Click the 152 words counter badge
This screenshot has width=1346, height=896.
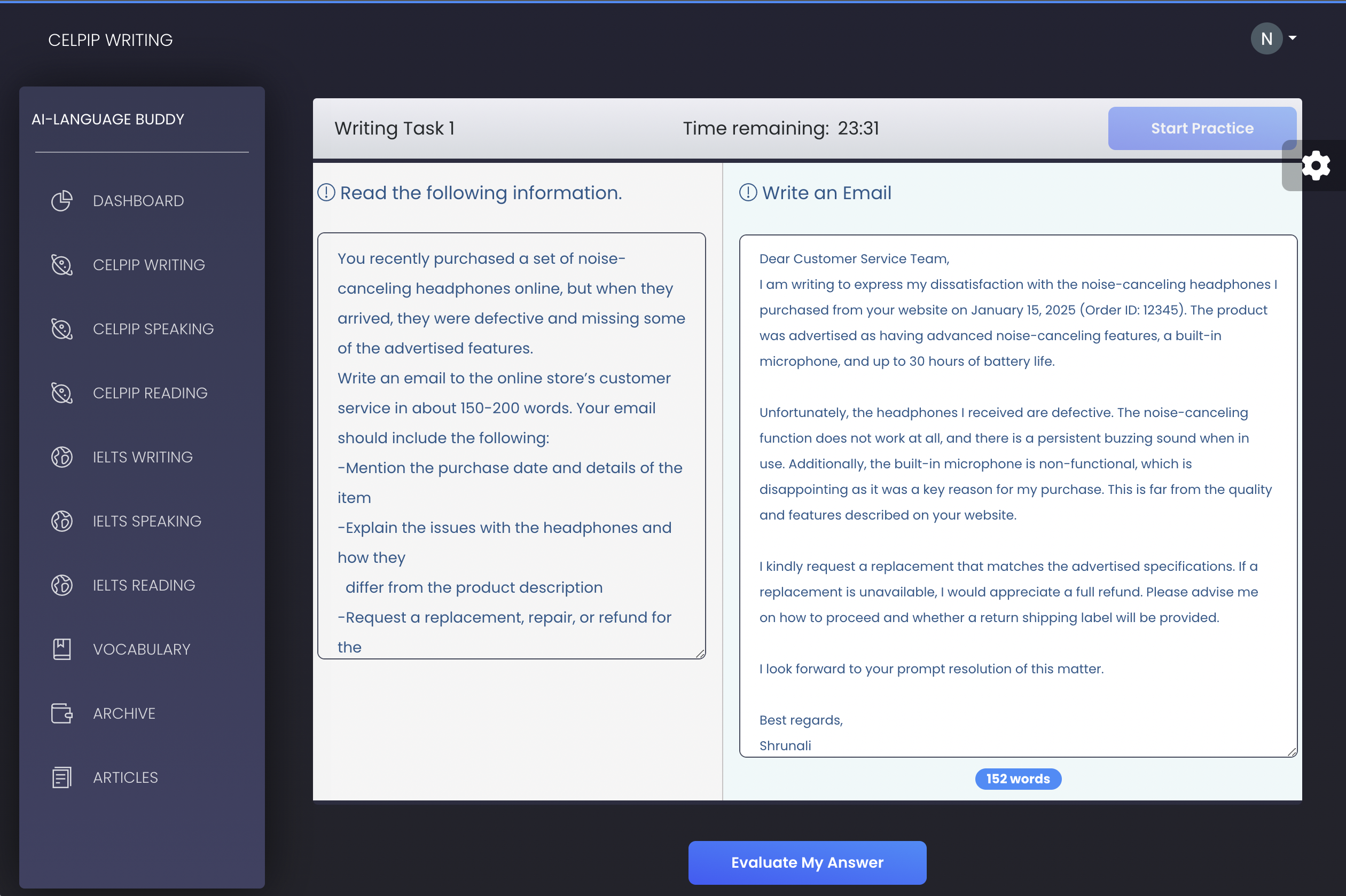click(1018, 779)
